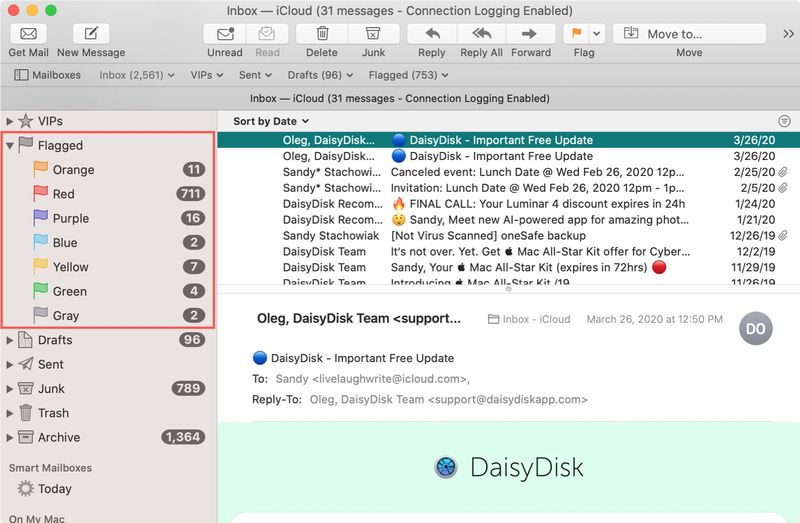
Task: Show more toolbar items chevron
Action: point(788,34)
